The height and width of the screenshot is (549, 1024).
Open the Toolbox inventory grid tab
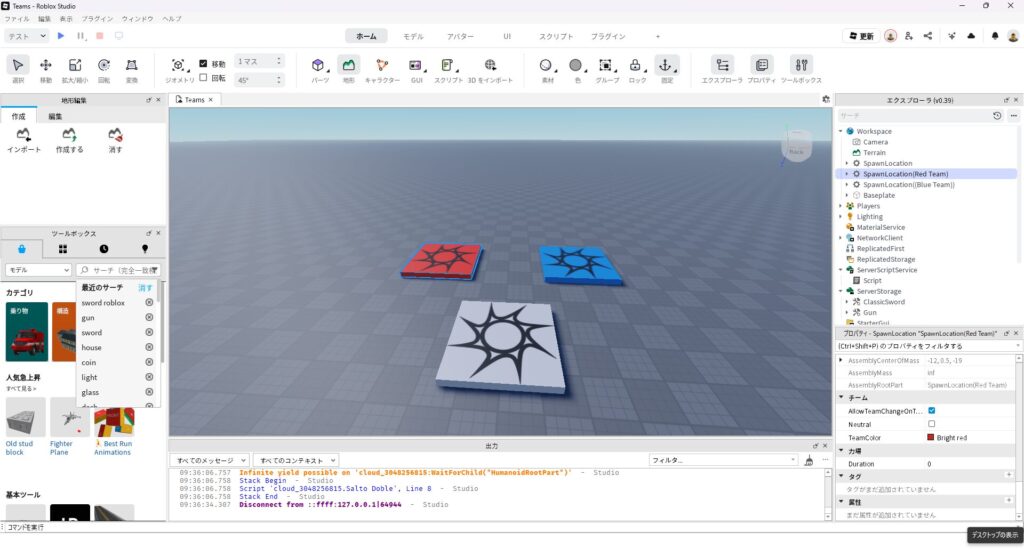[63, 249]
